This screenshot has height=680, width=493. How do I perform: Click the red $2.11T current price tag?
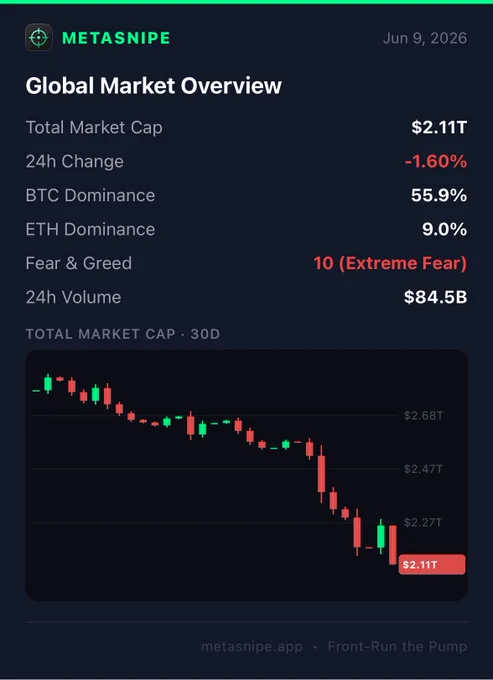point(432,565)
